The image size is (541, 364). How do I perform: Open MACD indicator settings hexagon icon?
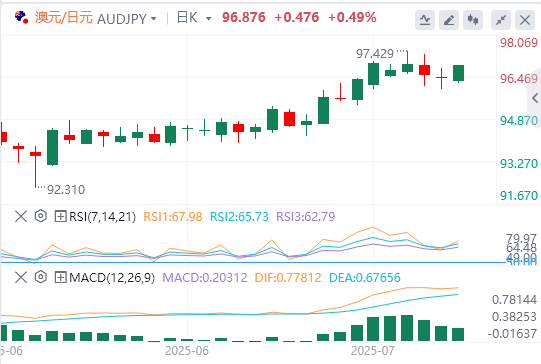click(x=41, y=277)
